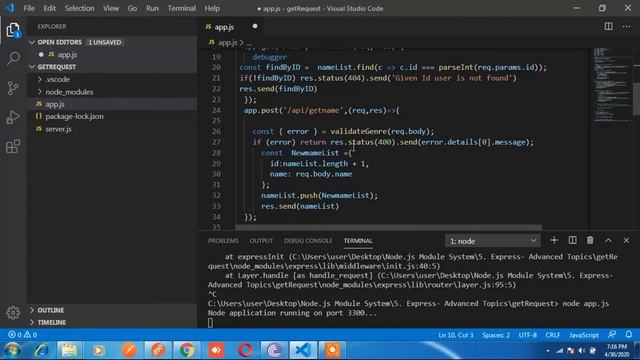
Task: Switch to Visual Studio Code taskbar icon
Action: click(x=303, y=350)
